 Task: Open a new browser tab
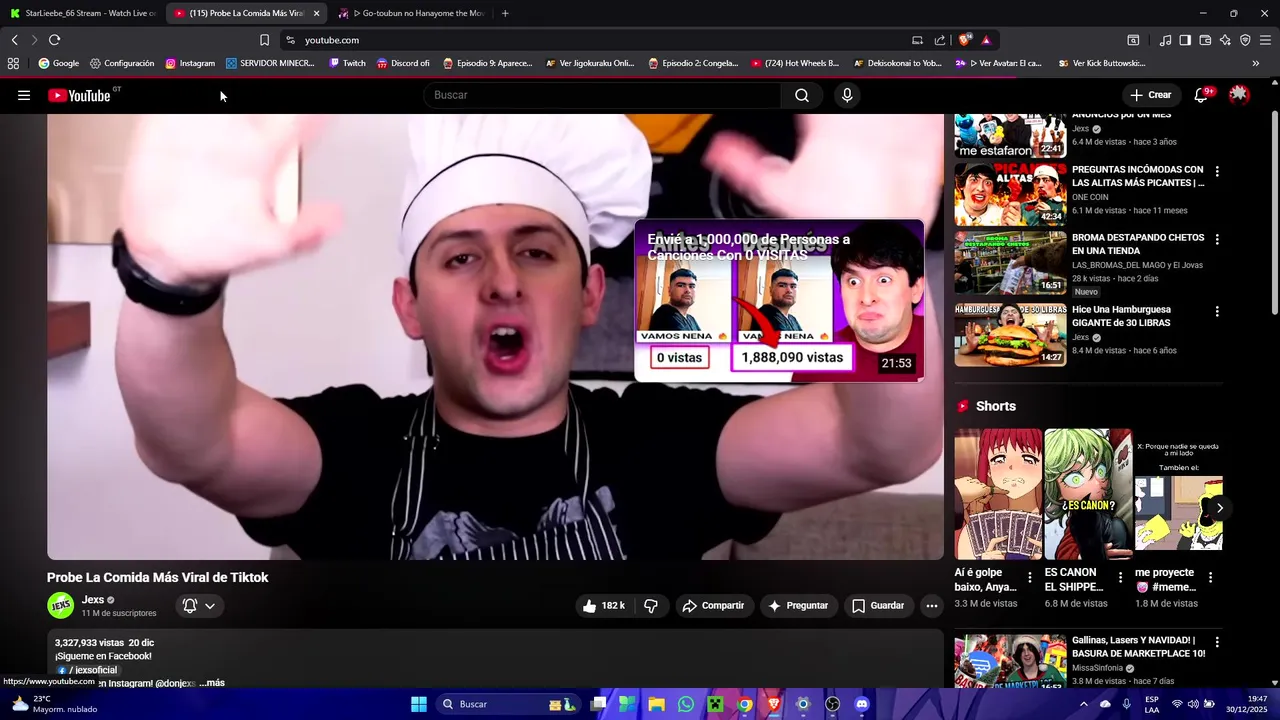tap(505, 13)
